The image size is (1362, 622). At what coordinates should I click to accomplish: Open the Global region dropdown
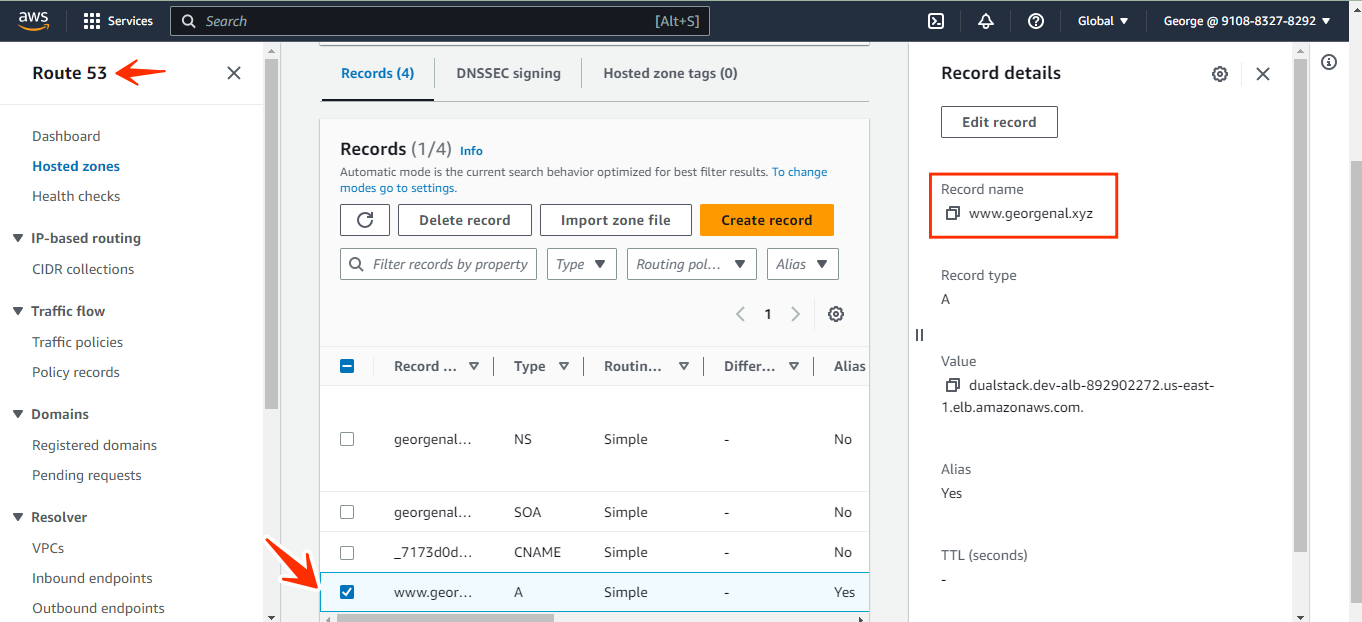pyautogui.click(x=1103, y=21)
